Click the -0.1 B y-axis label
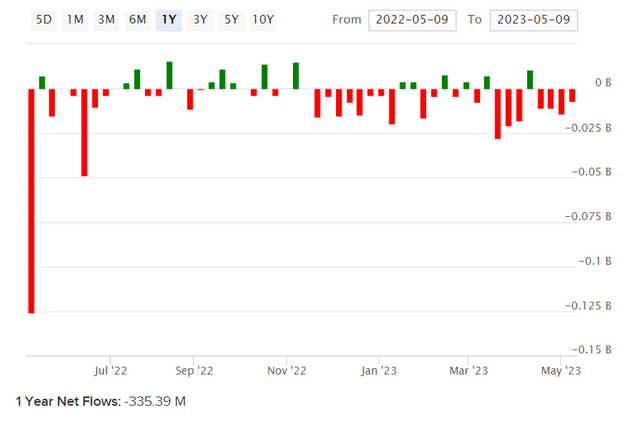Viewport: 640px width, 427px height. pyautogui.click(x=595, y=261)
